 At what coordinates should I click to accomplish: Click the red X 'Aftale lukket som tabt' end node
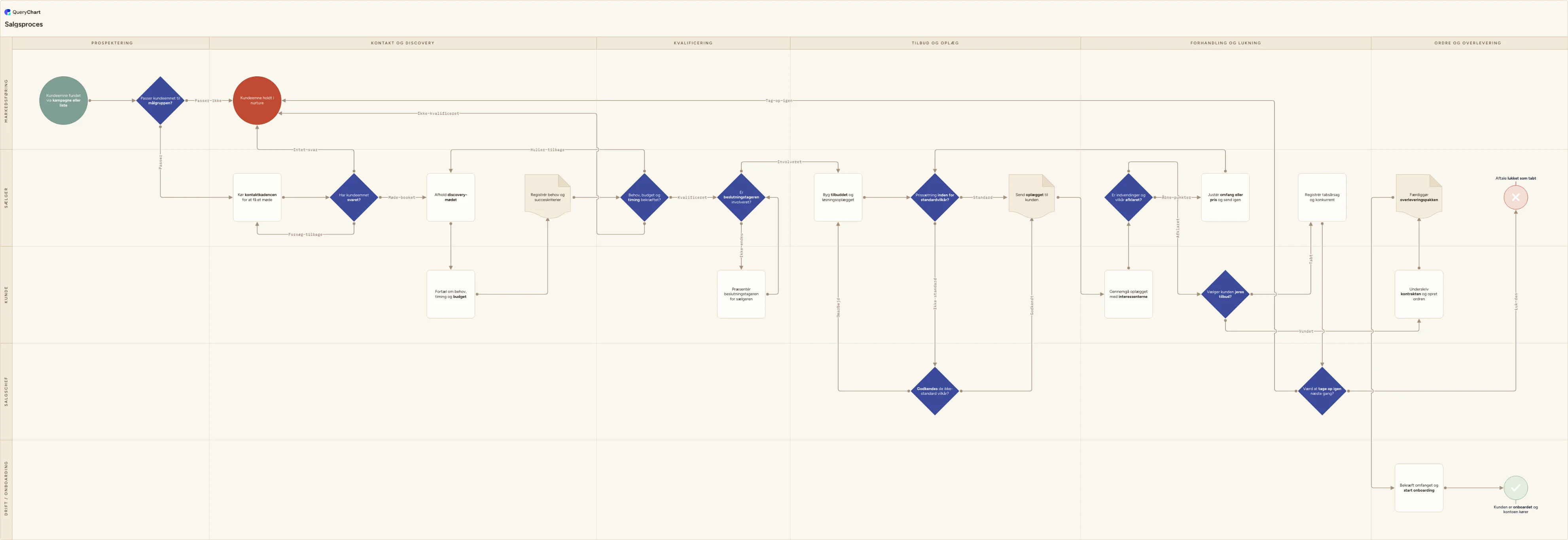[1516, 197]
